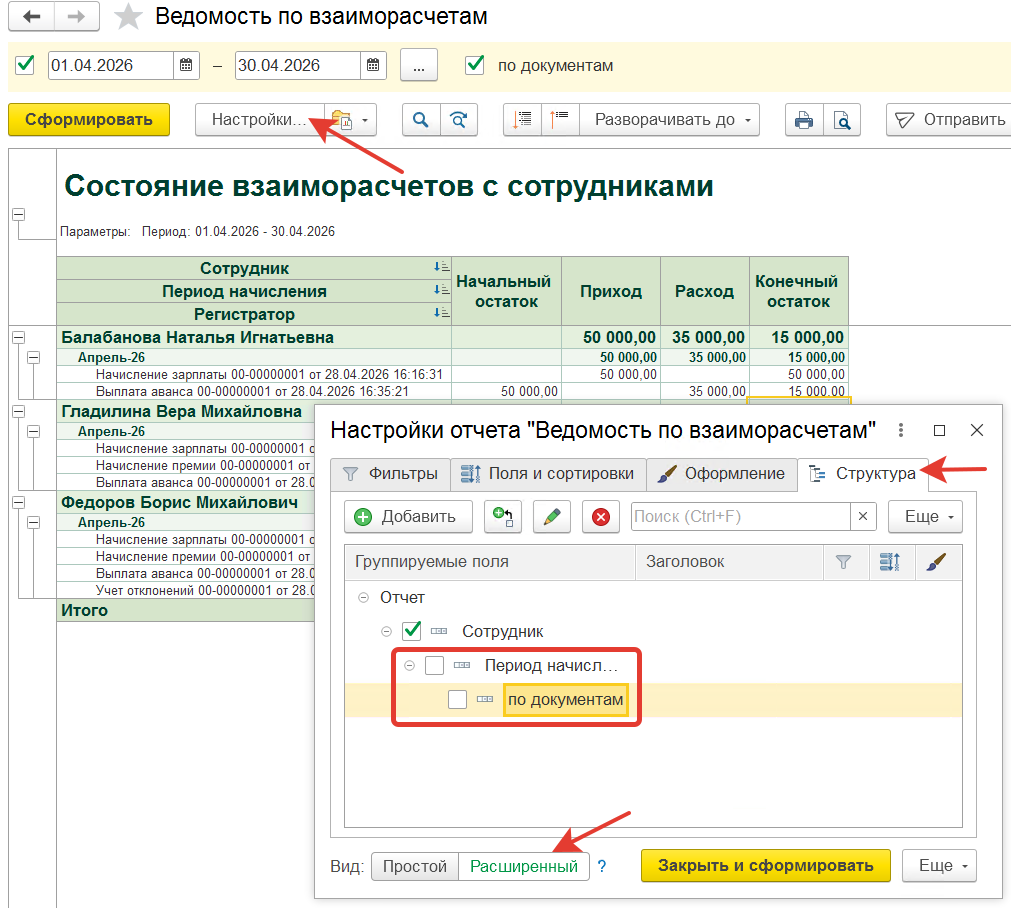Click the magnifier Find icon

tap(420, 120)
